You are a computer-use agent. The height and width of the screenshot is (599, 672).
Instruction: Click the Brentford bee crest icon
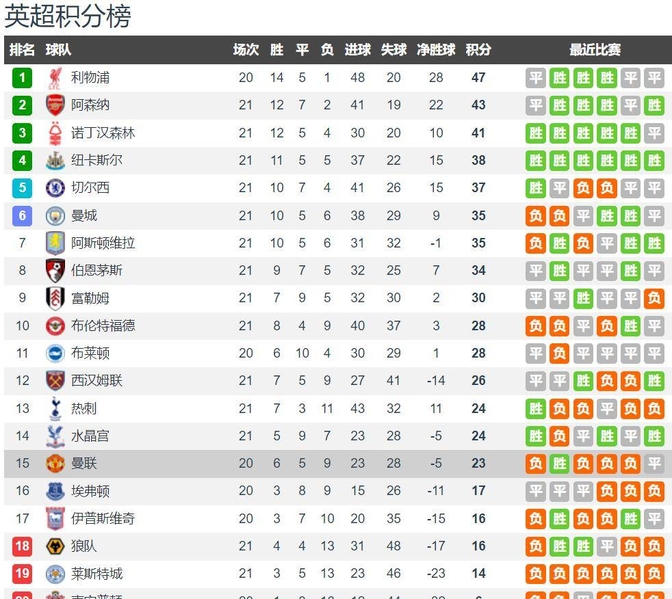click(x=55, y=326)
